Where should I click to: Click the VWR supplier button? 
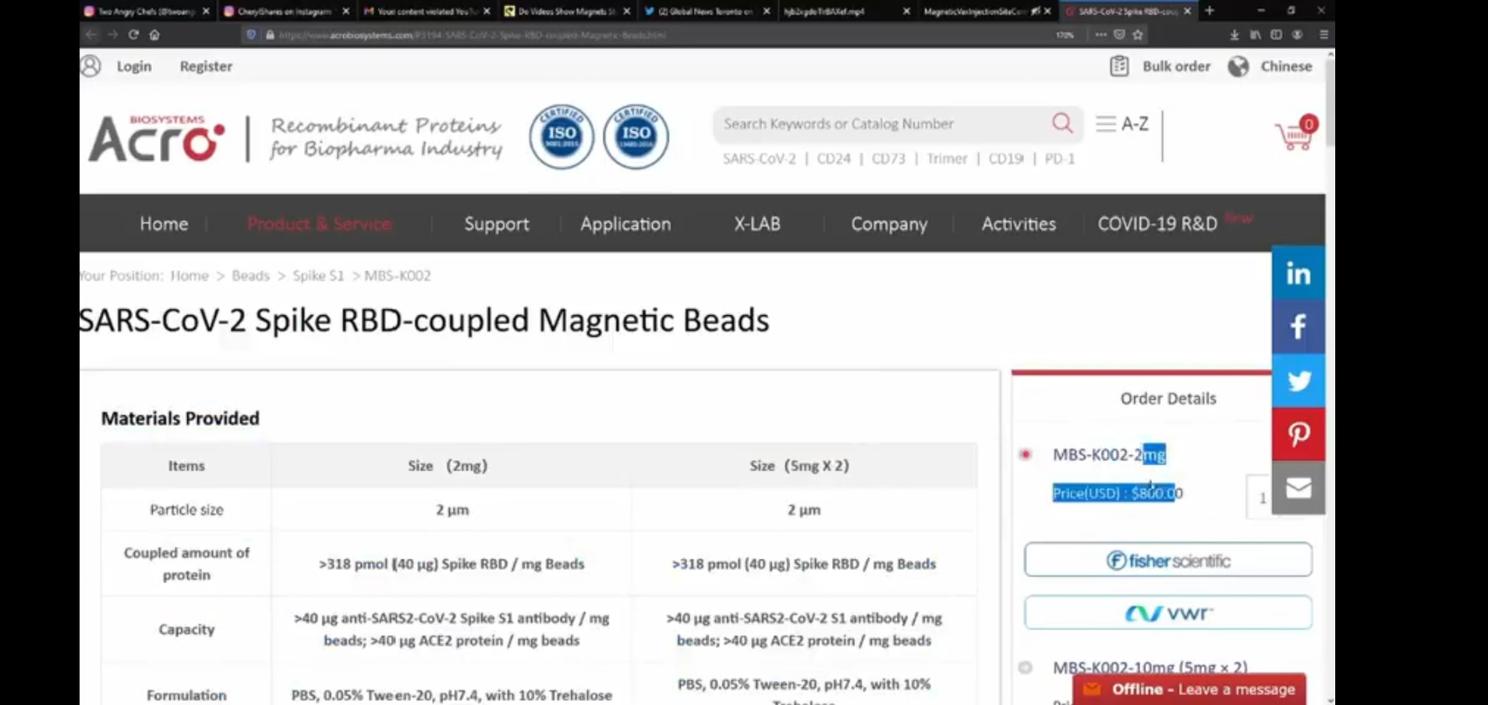[1167, 613]
